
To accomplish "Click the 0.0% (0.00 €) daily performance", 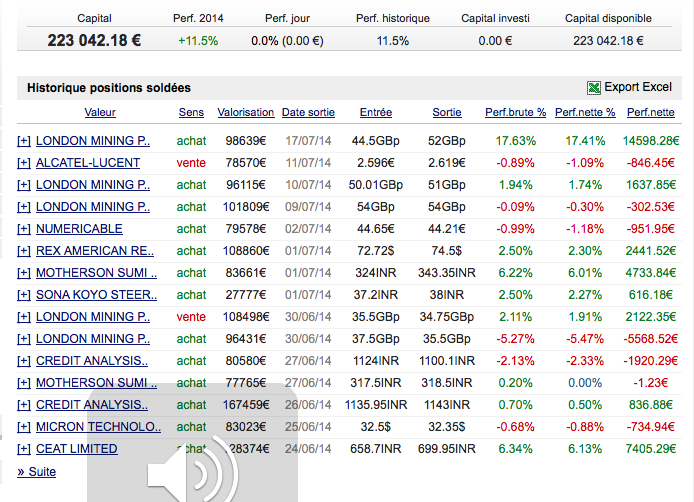I will tap(287, 41).
